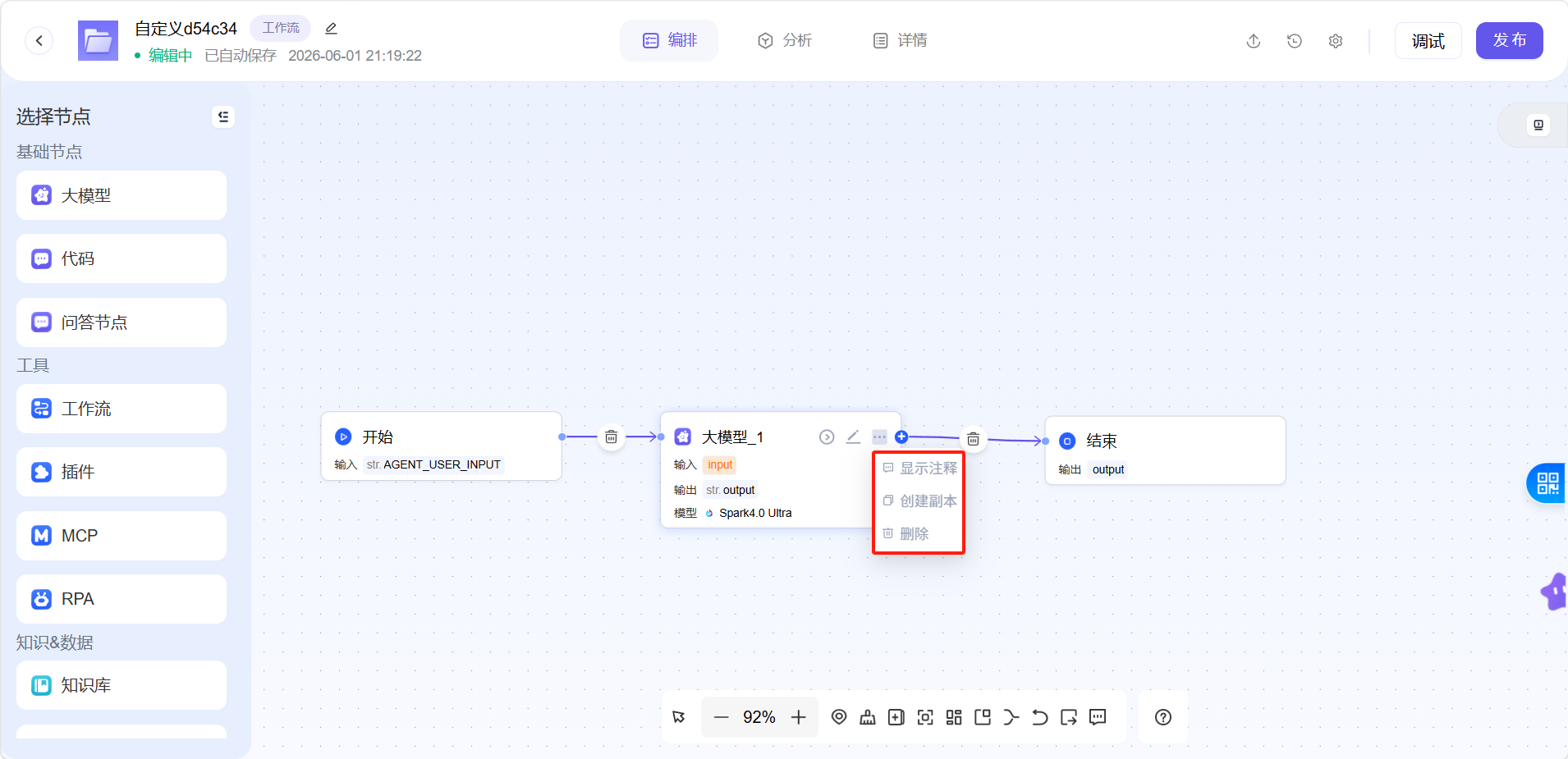Select 创建副本 from the context menu
The image size is (1568, 759).
(x=919, y=501)
